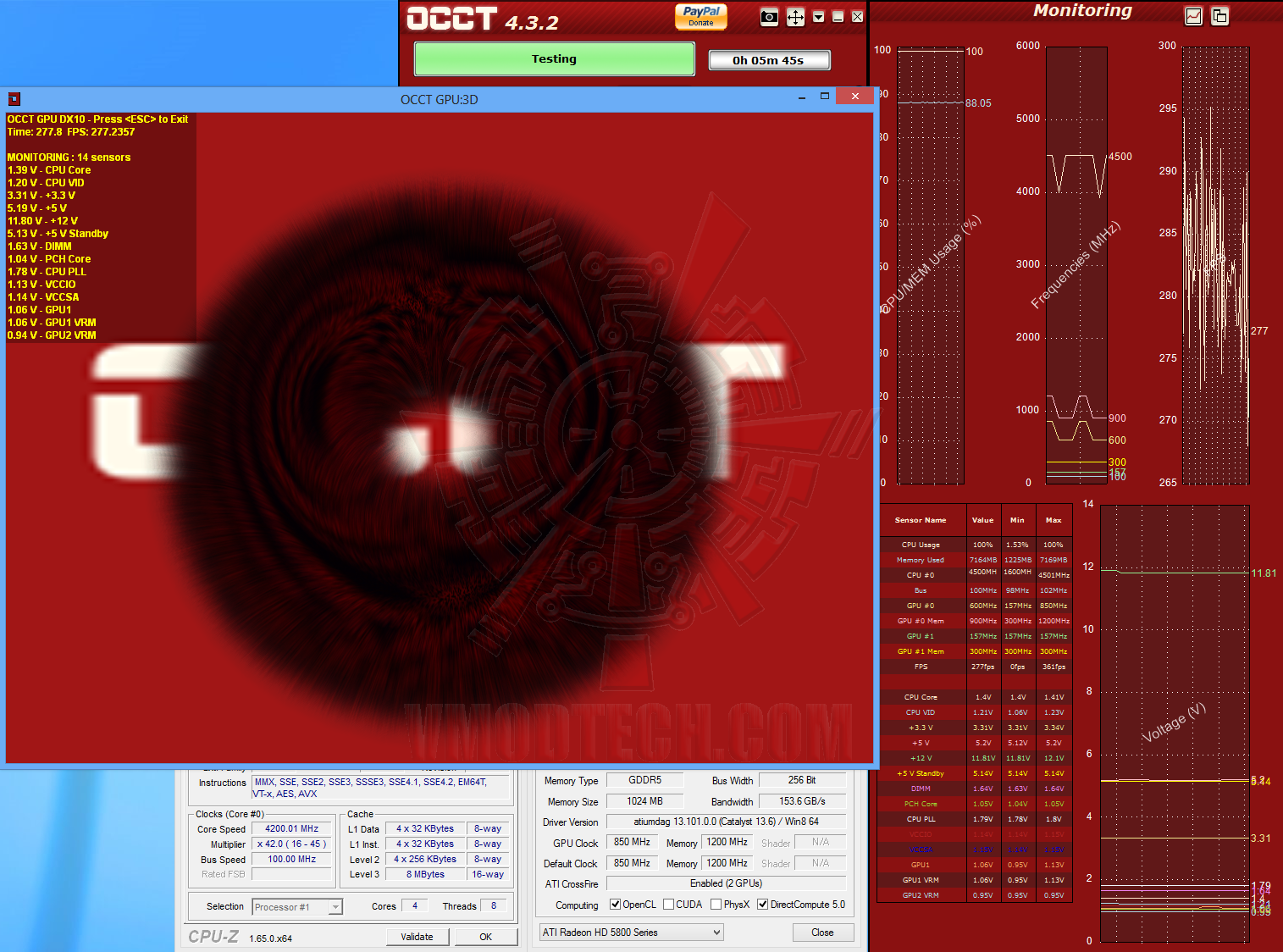This screenshot has width=1283, height=952.
Task: Click the OCCT GPU:3D window app icon
Action: [x=14, y=99]
